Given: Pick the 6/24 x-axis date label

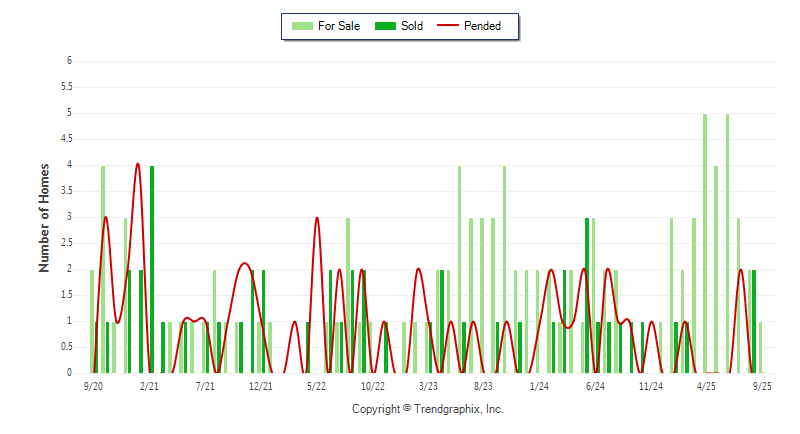Looking at the screenshot, I should pos(595,386).
